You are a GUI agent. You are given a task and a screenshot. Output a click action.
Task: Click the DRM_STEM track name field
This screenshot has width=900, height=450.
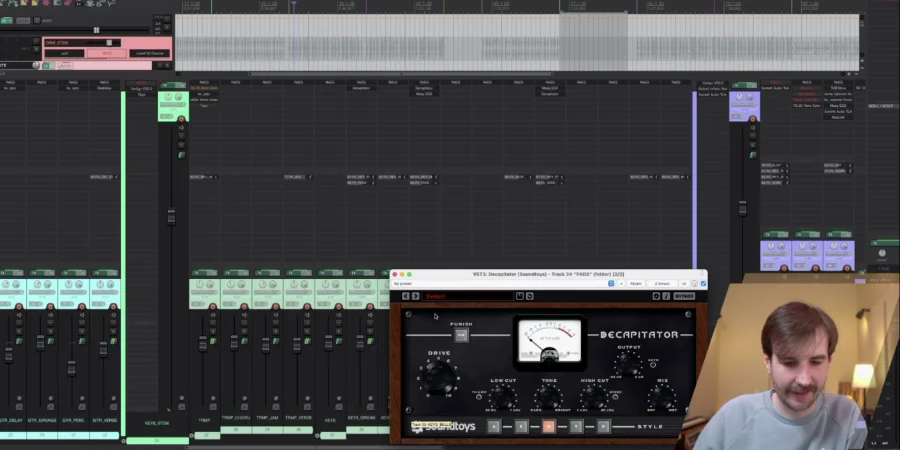[x=65, y=42]
